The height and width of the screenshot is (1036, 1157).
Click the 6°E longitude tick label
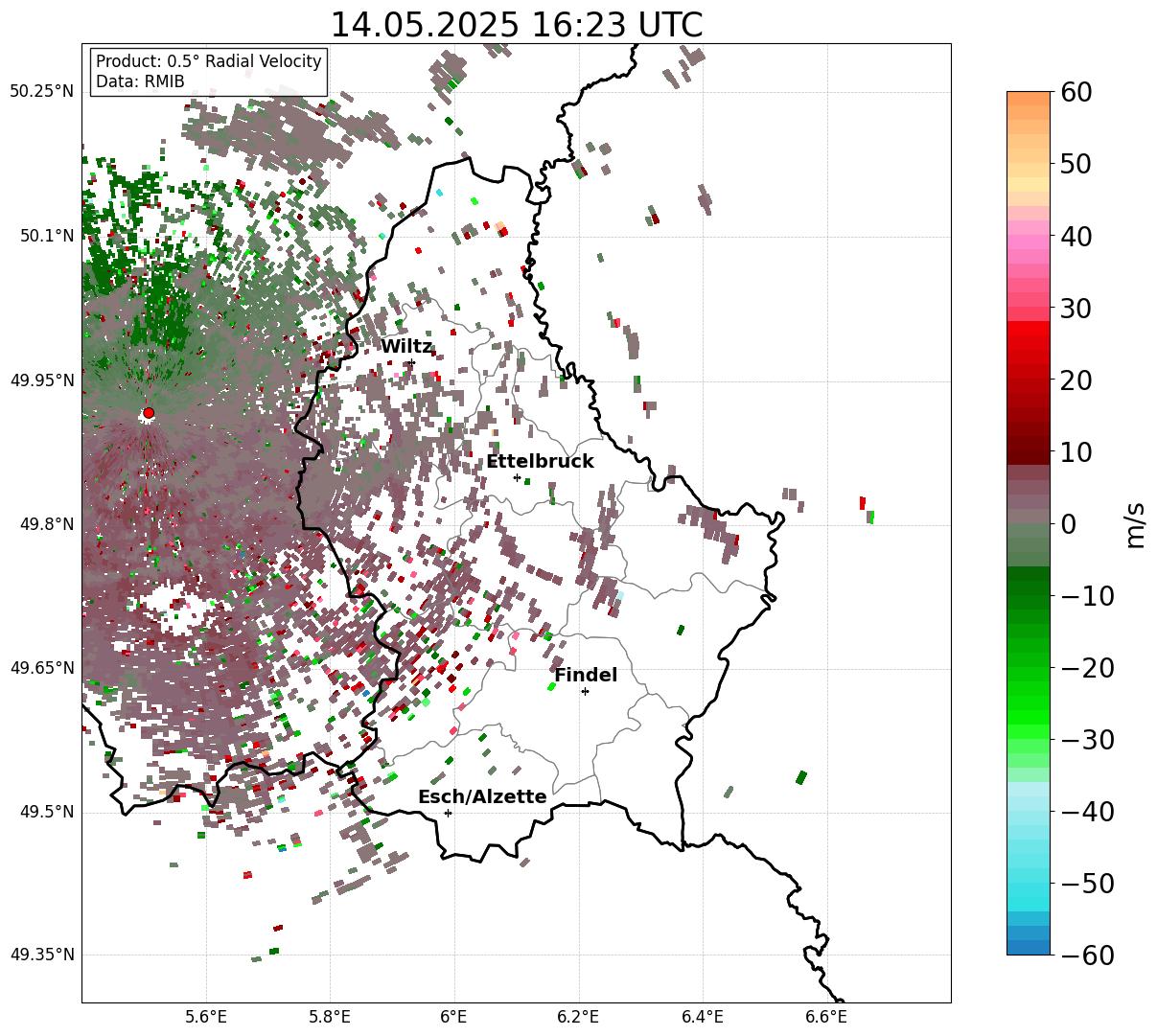click(454, 1017)
